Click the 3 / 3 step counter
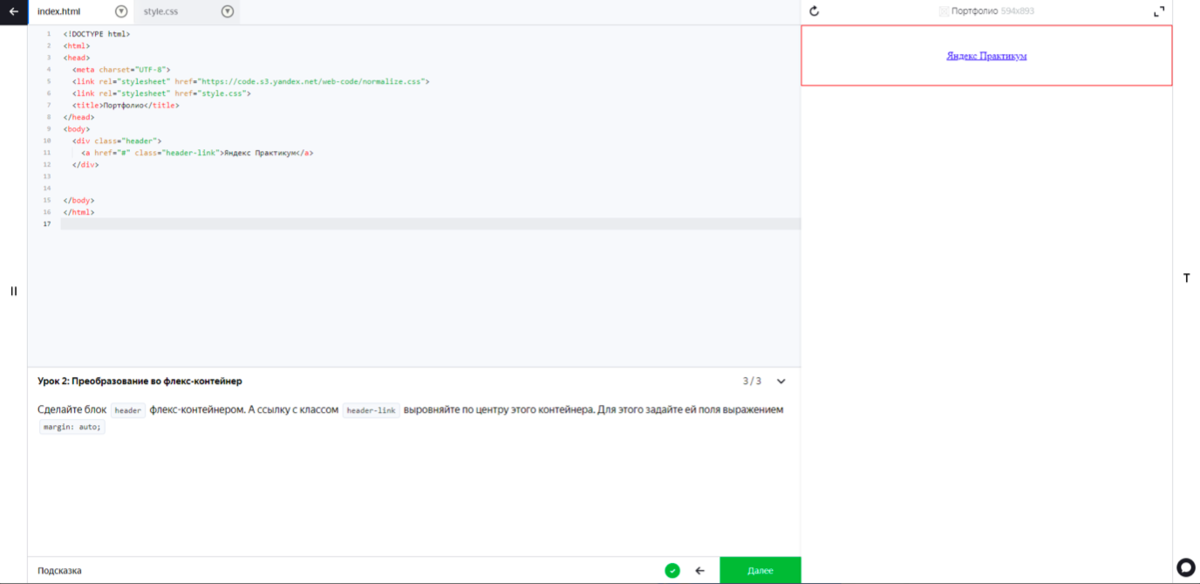The image size is (1200, 584). pyautogui.click(x=751, y=381)
